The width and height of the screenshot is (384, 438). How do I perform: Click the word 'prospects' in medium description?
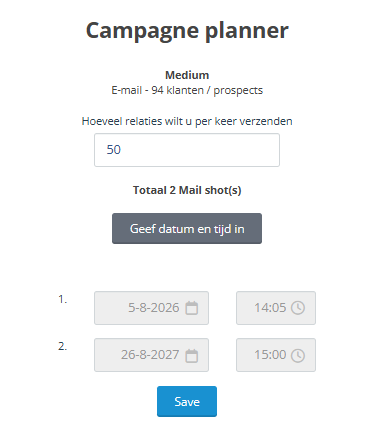(238, 91)
